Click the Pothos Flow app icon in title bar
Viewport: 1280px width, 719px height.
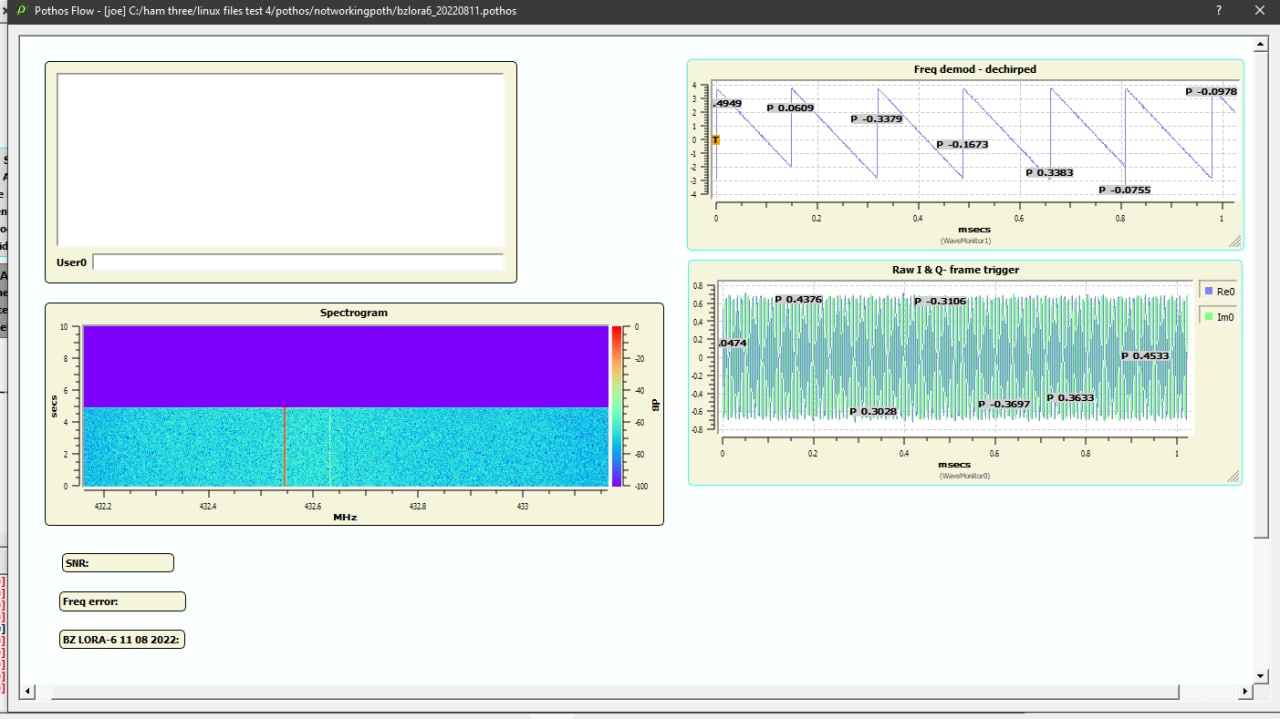[x=21, y=10]
